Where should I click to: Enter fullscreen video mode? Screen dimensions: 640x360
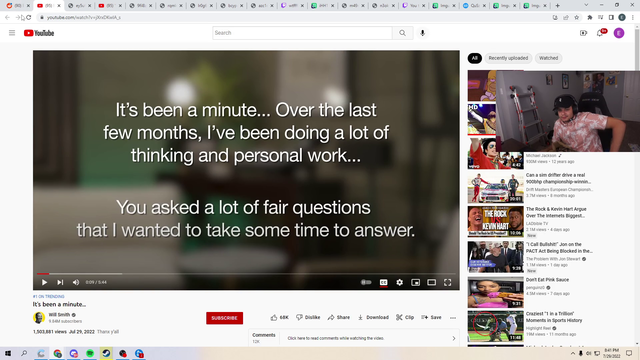(x=447, y=282)
